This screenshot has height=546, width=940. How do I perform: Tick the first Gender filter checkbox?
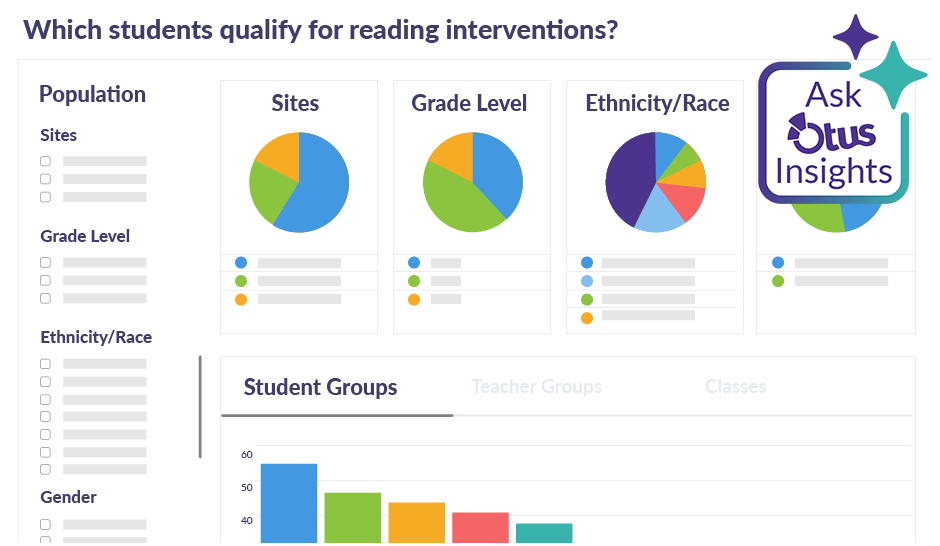pyautogui.click(x=45, y=524)
